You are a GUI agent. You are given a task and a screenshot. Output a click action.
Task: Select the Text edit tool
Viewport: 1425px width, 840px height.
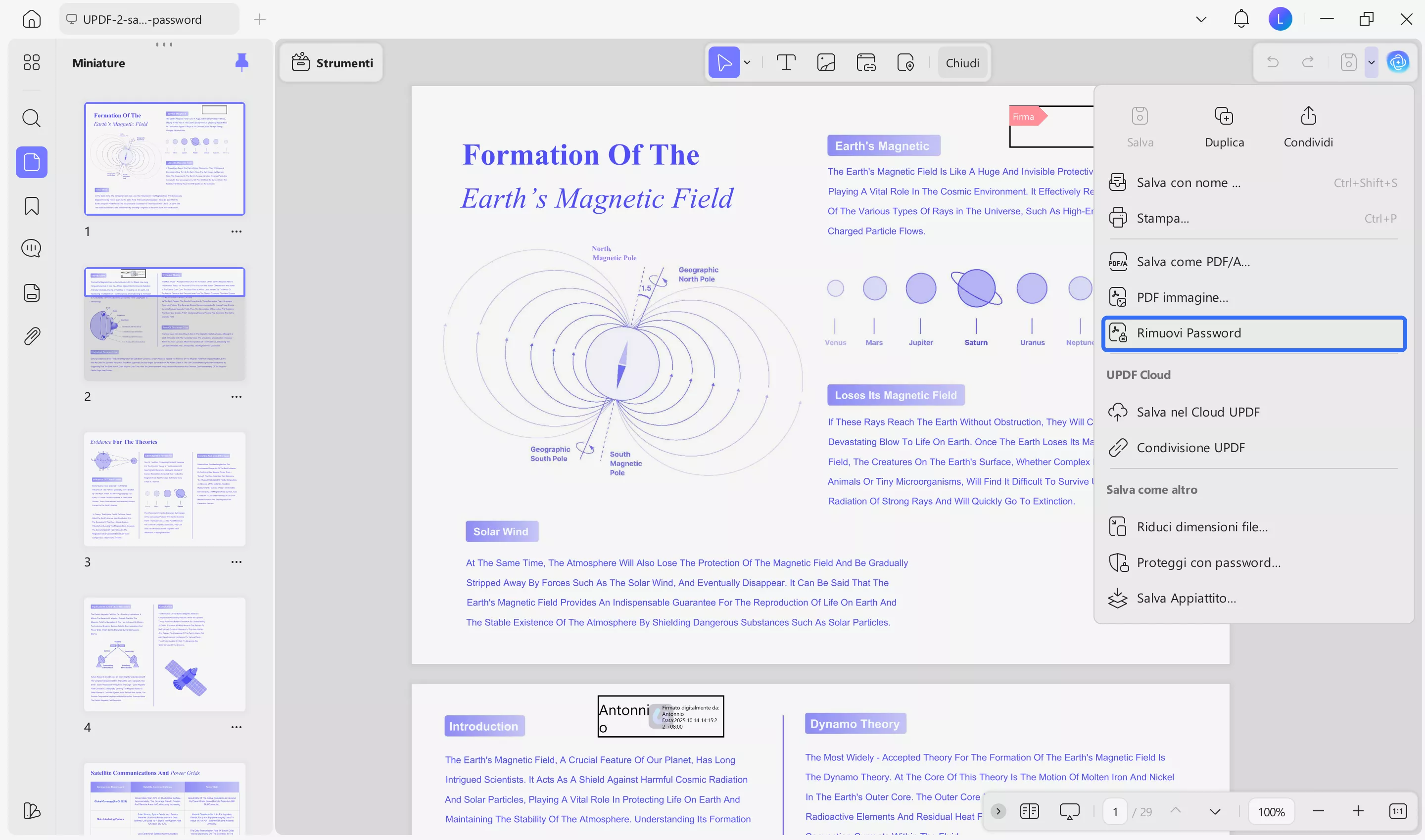tap(786, 62)
